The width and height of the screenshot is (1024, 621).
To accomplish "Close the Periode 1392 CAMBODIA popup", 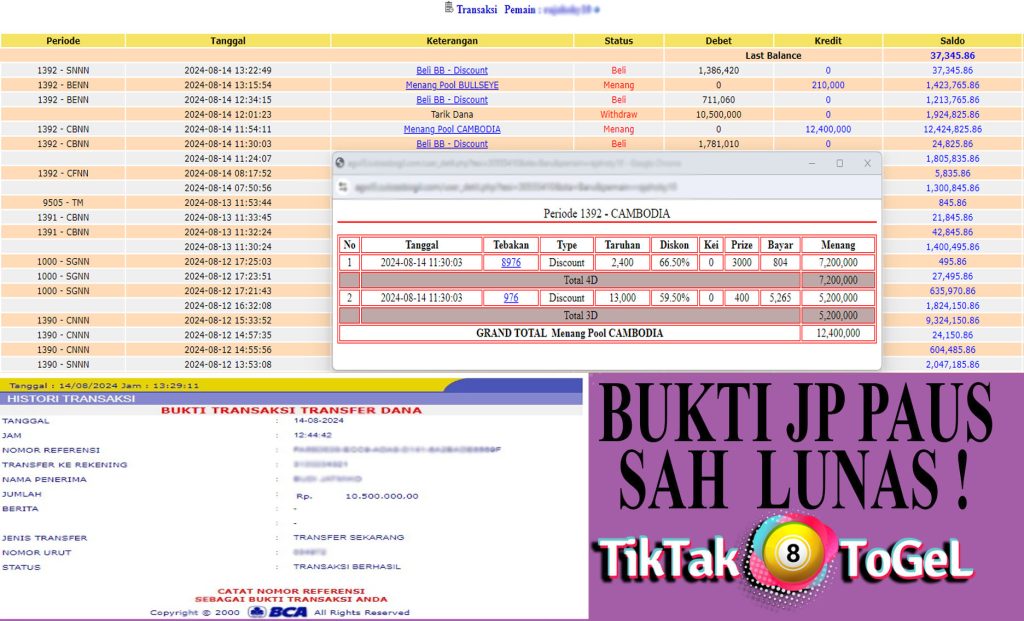I will point(867,163).
